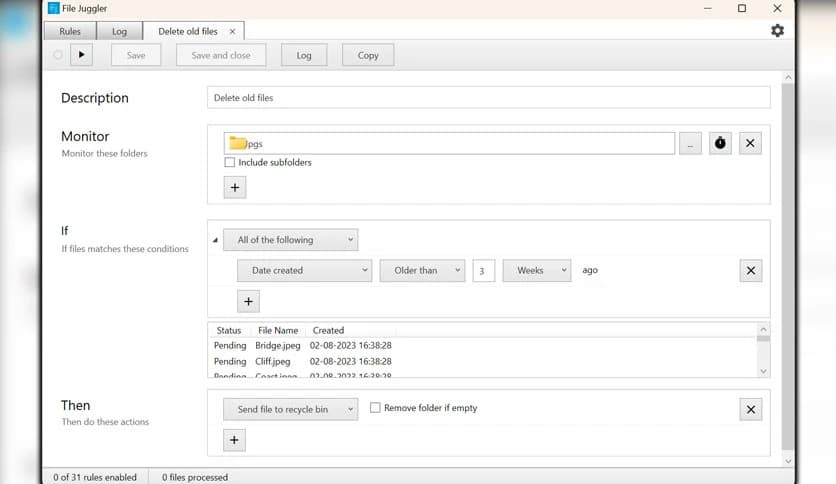Click Pending status of Cliff.jpeg
Viewport: 836px width, 484px height.
click(x=230, y=361)
